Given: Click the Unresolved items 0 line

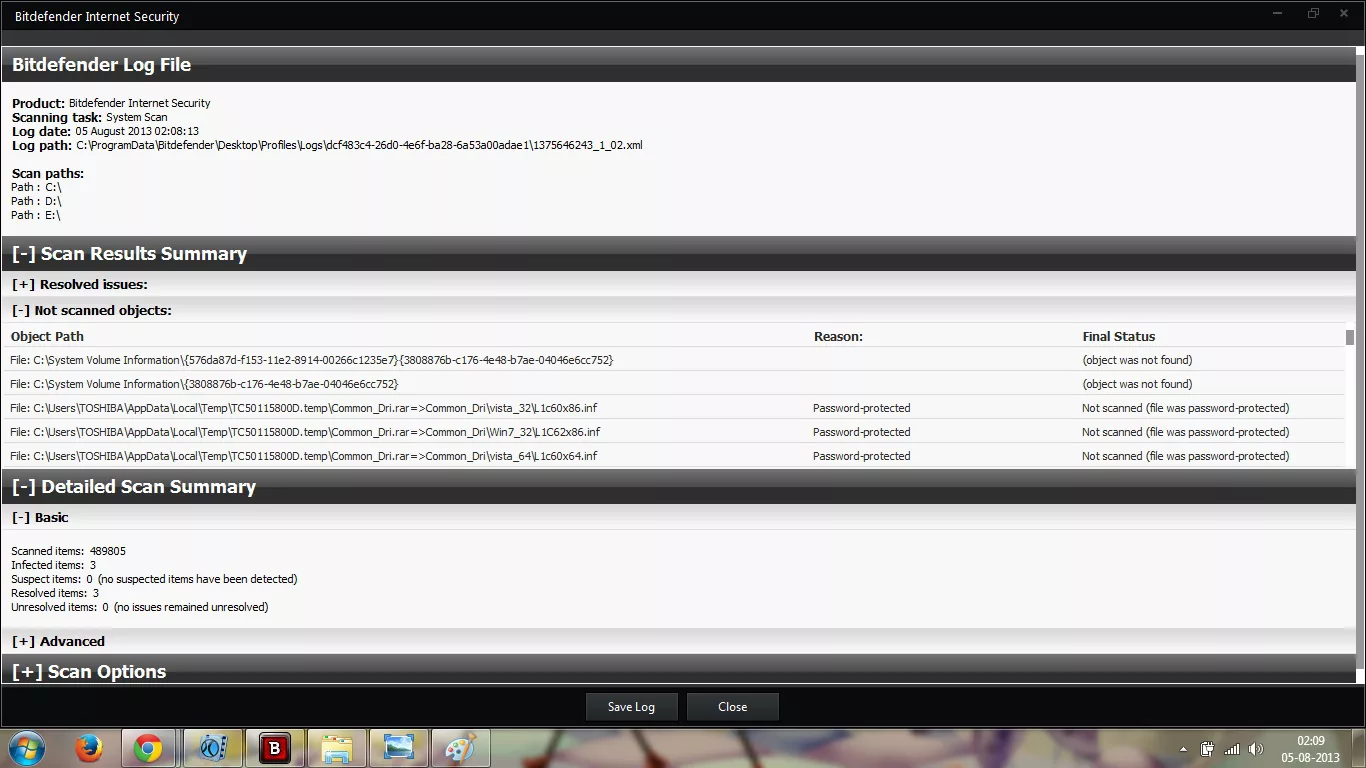Looking at the screenshot, I should (x=139, y=607).
